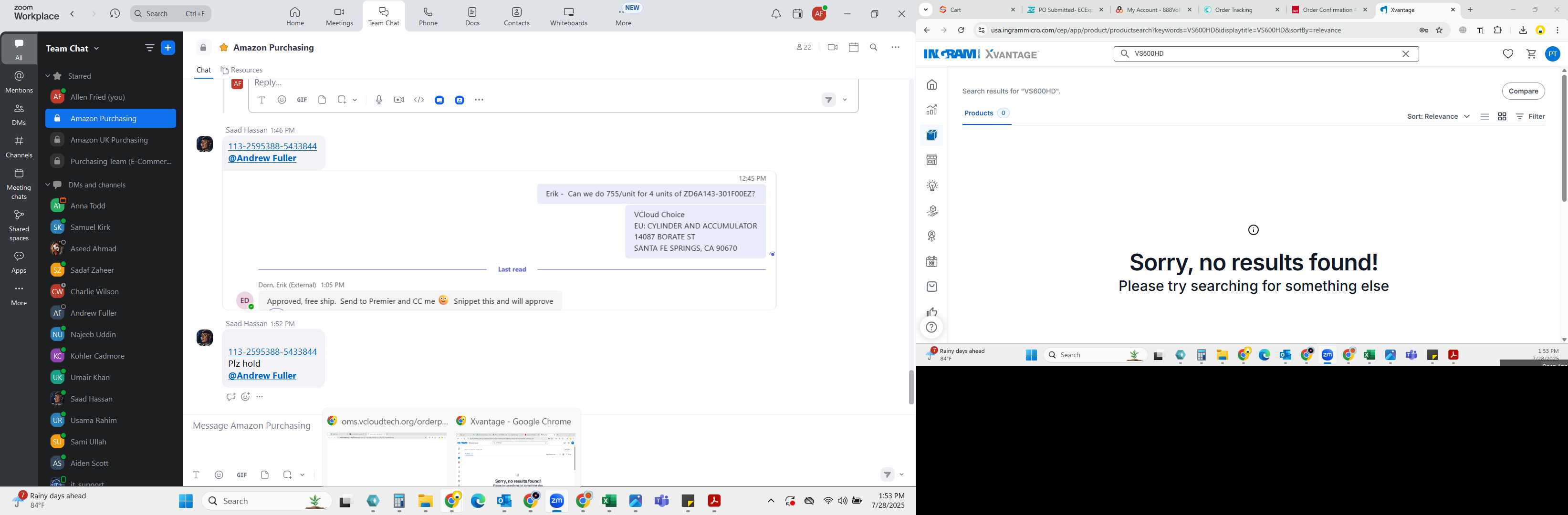Open the Contacts tab
Viewport: 1568px width, 515px height.
click(516, 16)
